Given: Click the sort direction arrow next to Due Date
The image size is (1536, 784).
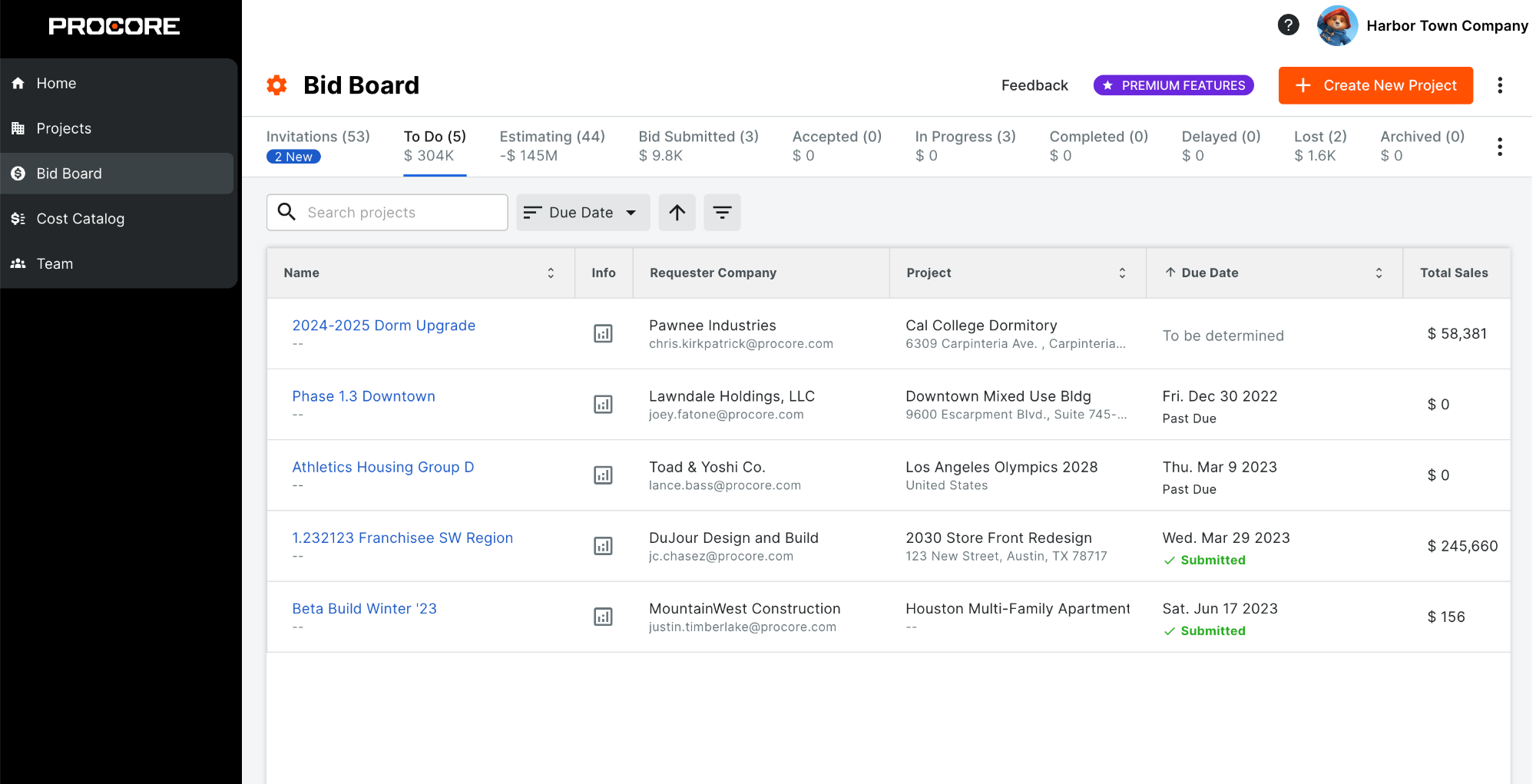Looking at the screenshot, I should pos(677,212).
